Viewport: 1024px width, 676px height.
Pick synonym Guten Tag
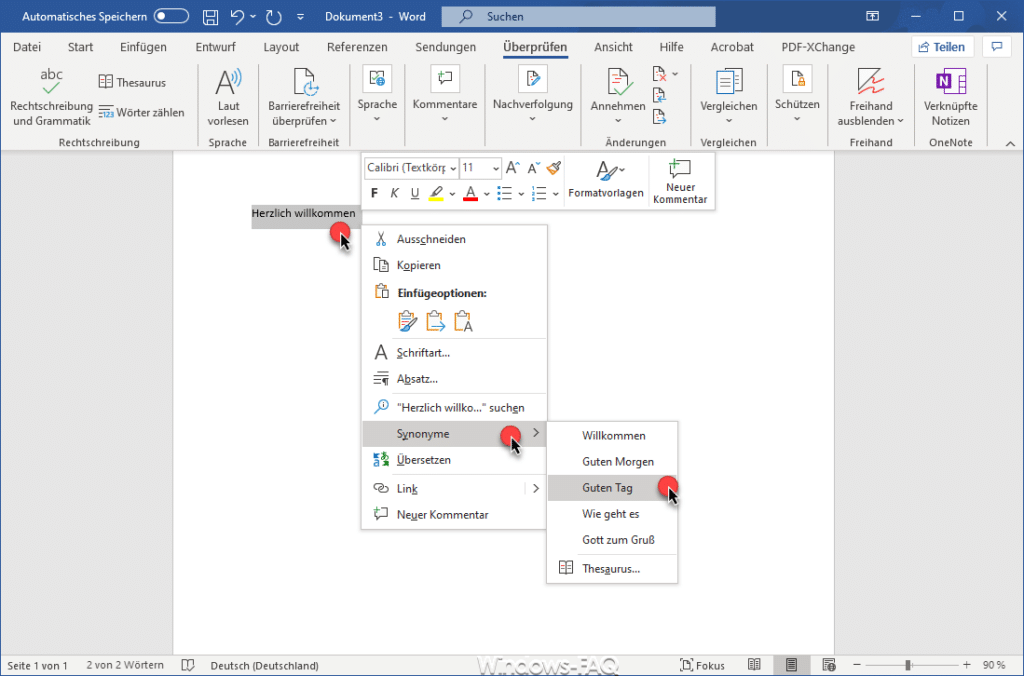(x=612, y=488)
